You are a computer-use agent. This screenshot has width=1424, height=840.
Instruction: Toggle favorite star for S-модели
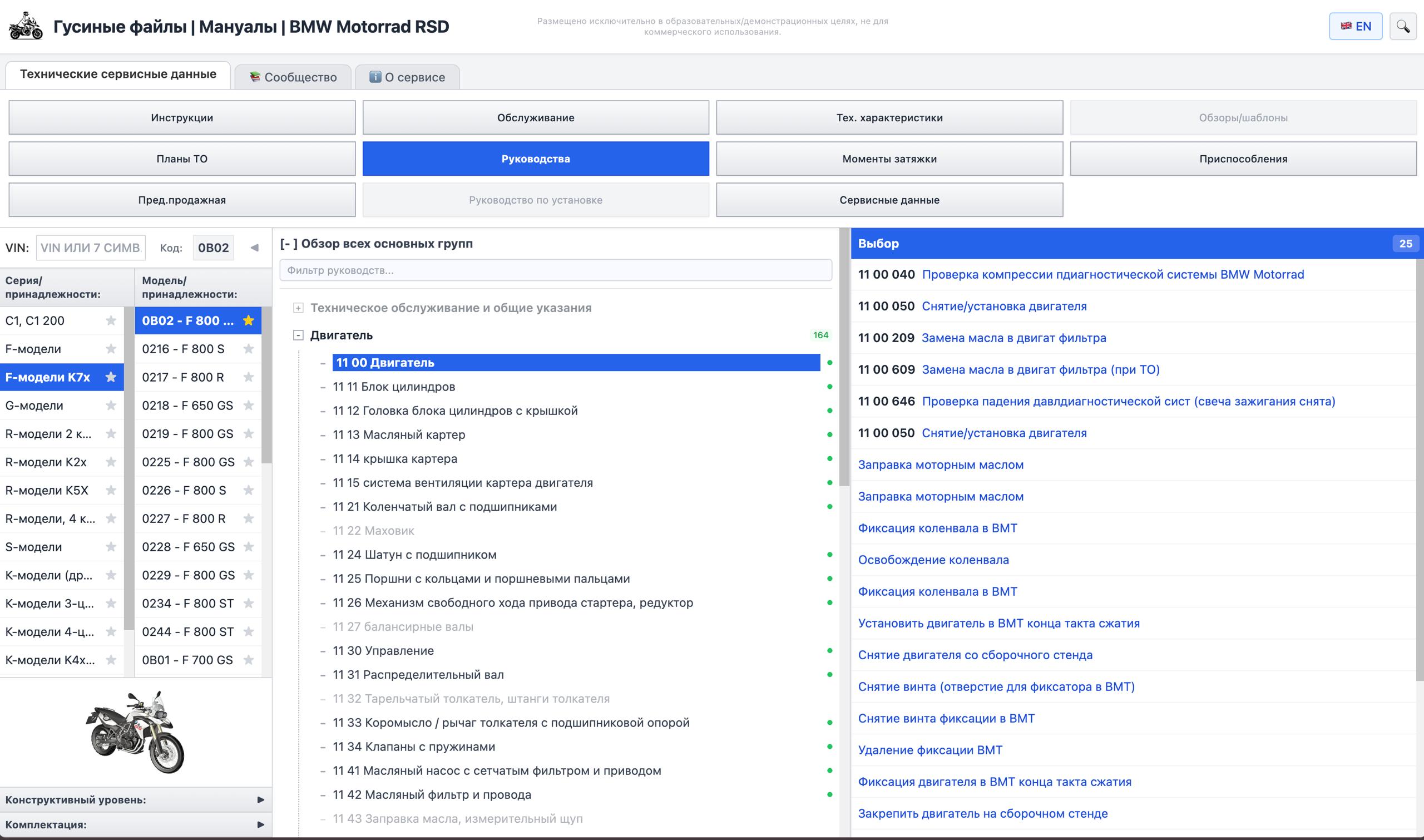pyautogui.click(x=111, y=547)
